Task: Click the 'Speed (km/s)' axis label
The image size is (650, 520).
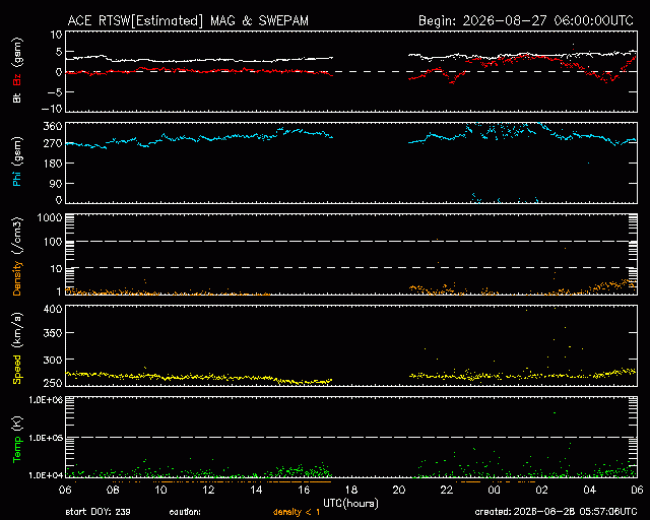Action: 17,348
